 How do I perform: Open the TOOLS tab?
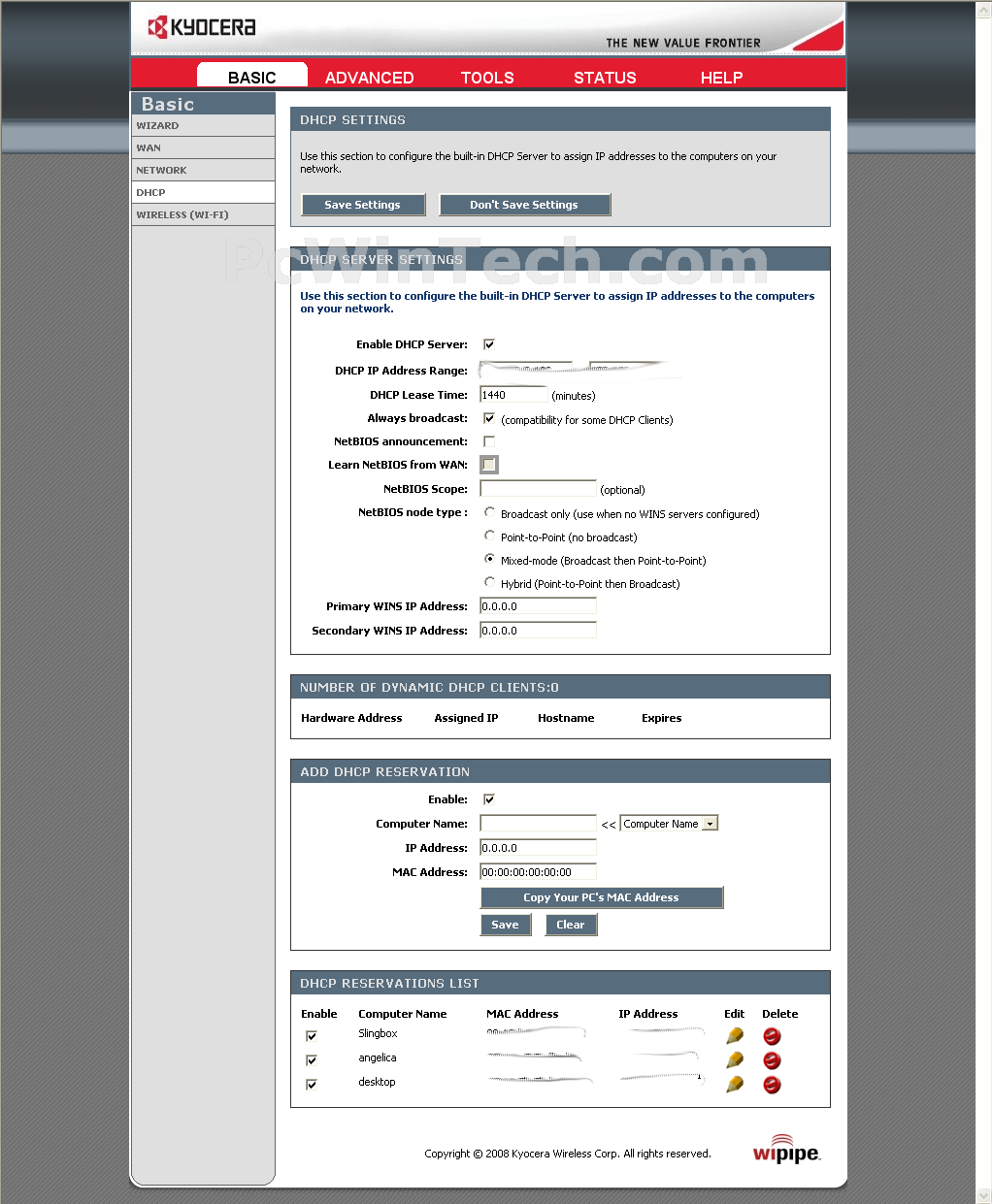coord(487,78)
